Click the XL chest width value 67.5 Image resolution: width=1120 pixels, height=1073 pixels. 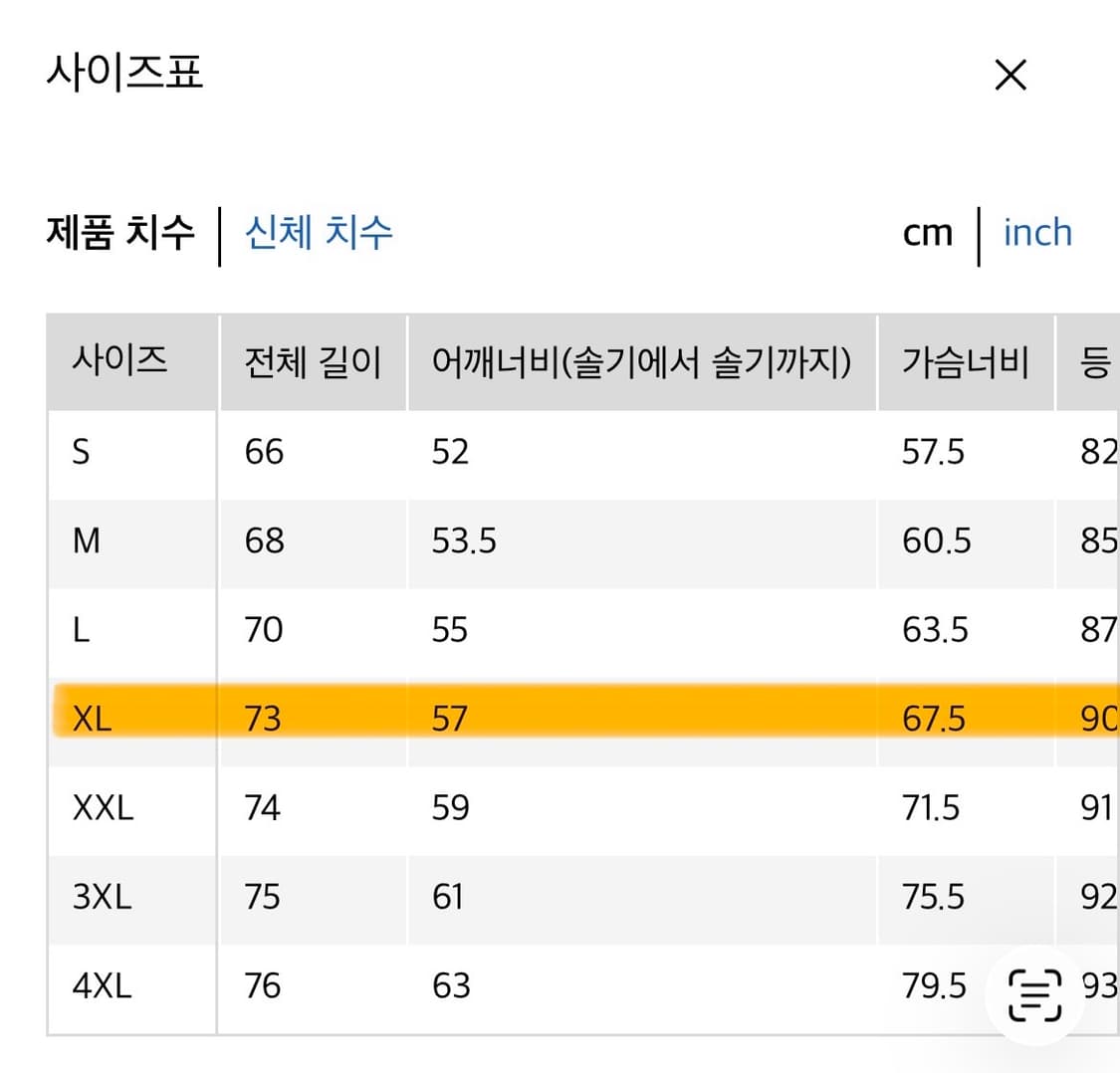(934, 718)
